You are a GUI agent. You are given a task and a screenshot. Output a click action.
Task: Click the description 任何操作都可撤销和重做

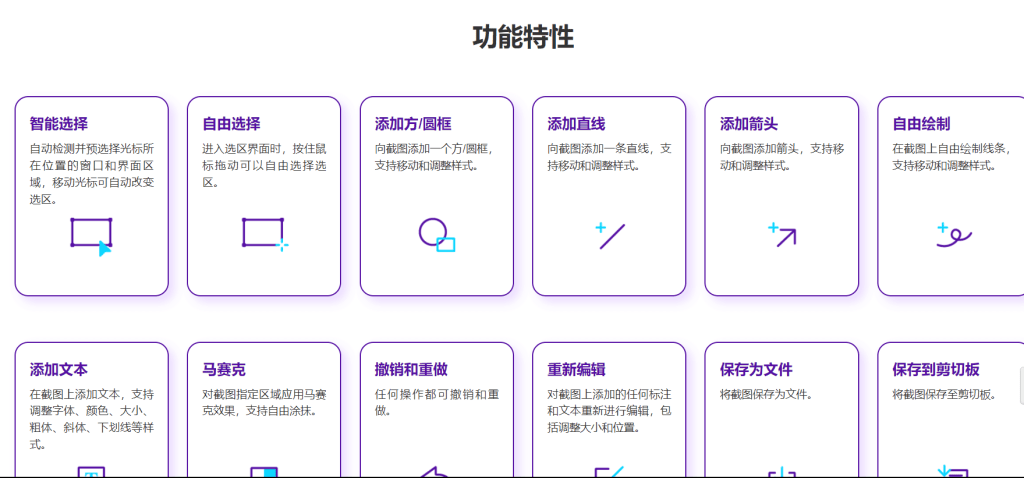pyautogui.click(x=437, y=402)
